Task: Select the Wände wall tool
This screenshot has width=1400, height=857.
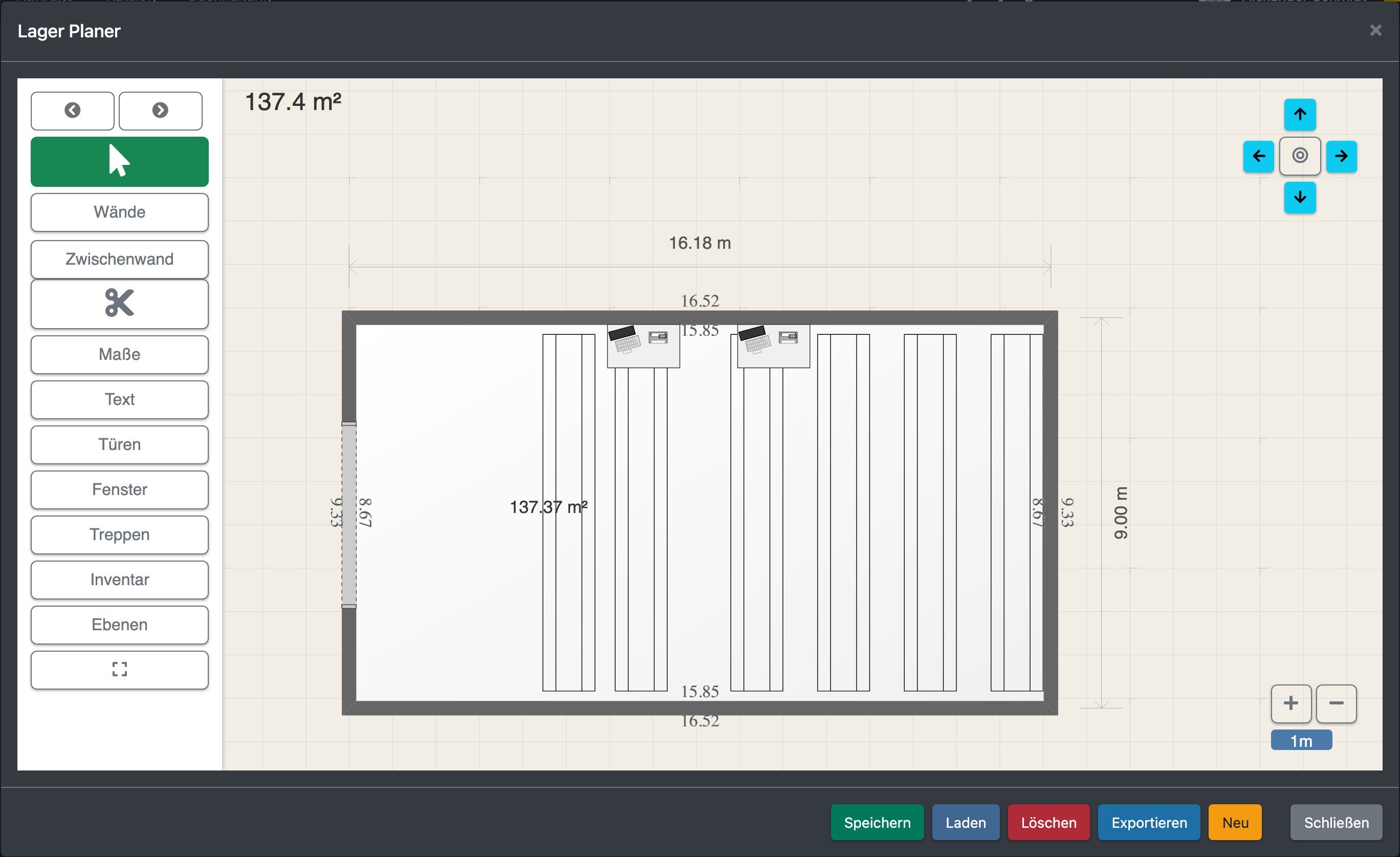Action: pos(119,212)
